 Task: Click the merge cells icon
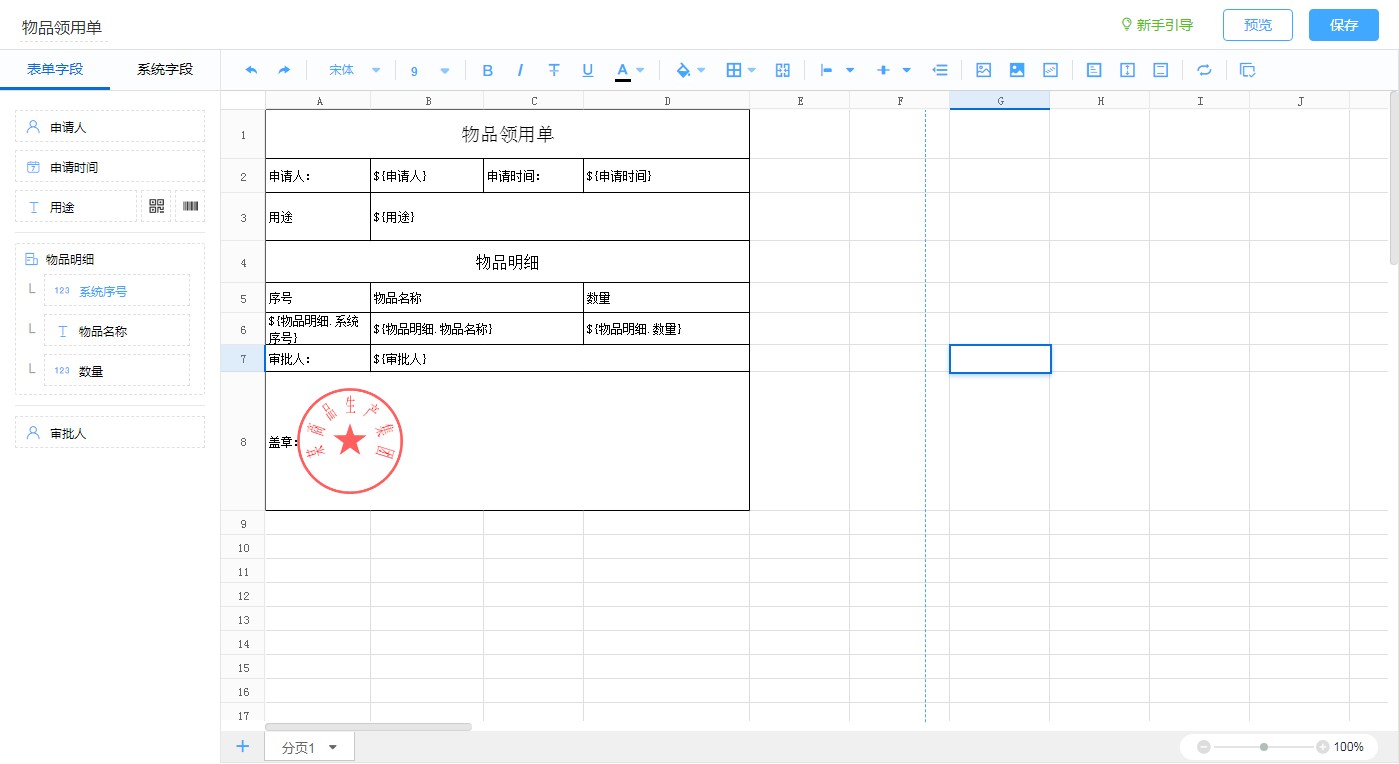pos(783,70)
